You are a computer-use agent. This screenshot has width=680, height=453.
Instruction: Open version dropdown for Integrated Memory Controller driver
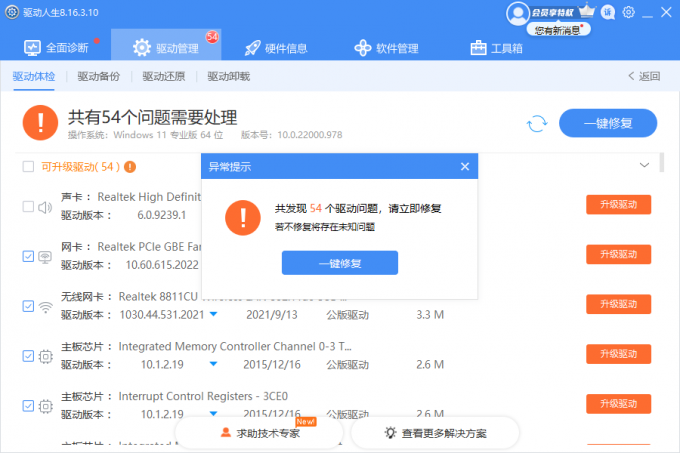coord(213,364)
